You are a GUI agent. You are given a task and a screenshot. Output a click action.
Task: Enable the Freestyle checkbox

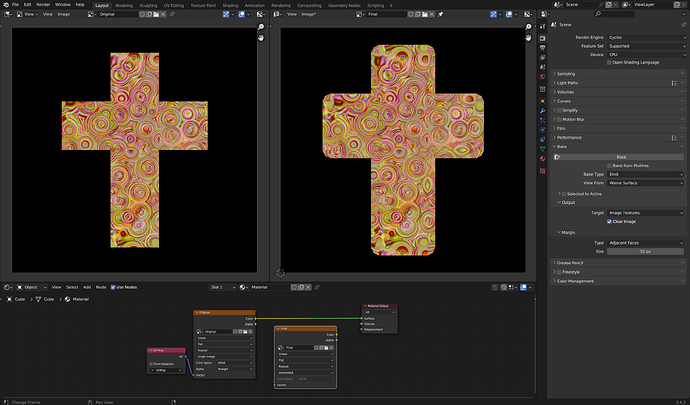pos(559,272)
